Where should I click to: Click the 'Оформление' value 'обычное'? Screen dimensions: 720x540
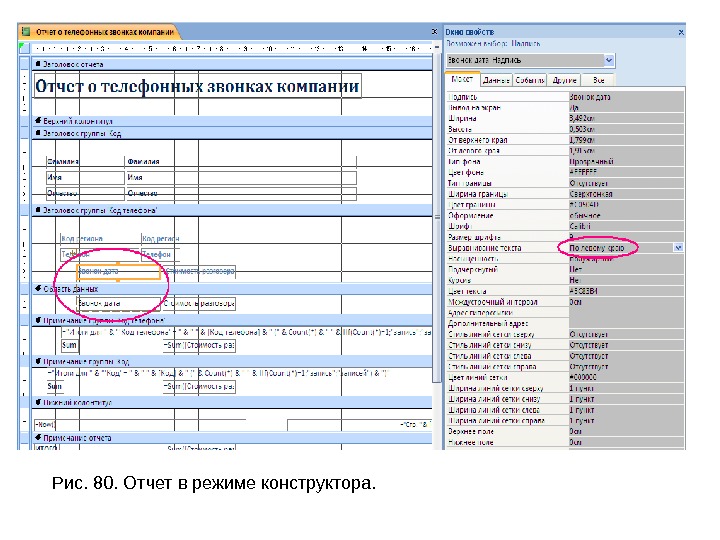(x=626, y=216)
